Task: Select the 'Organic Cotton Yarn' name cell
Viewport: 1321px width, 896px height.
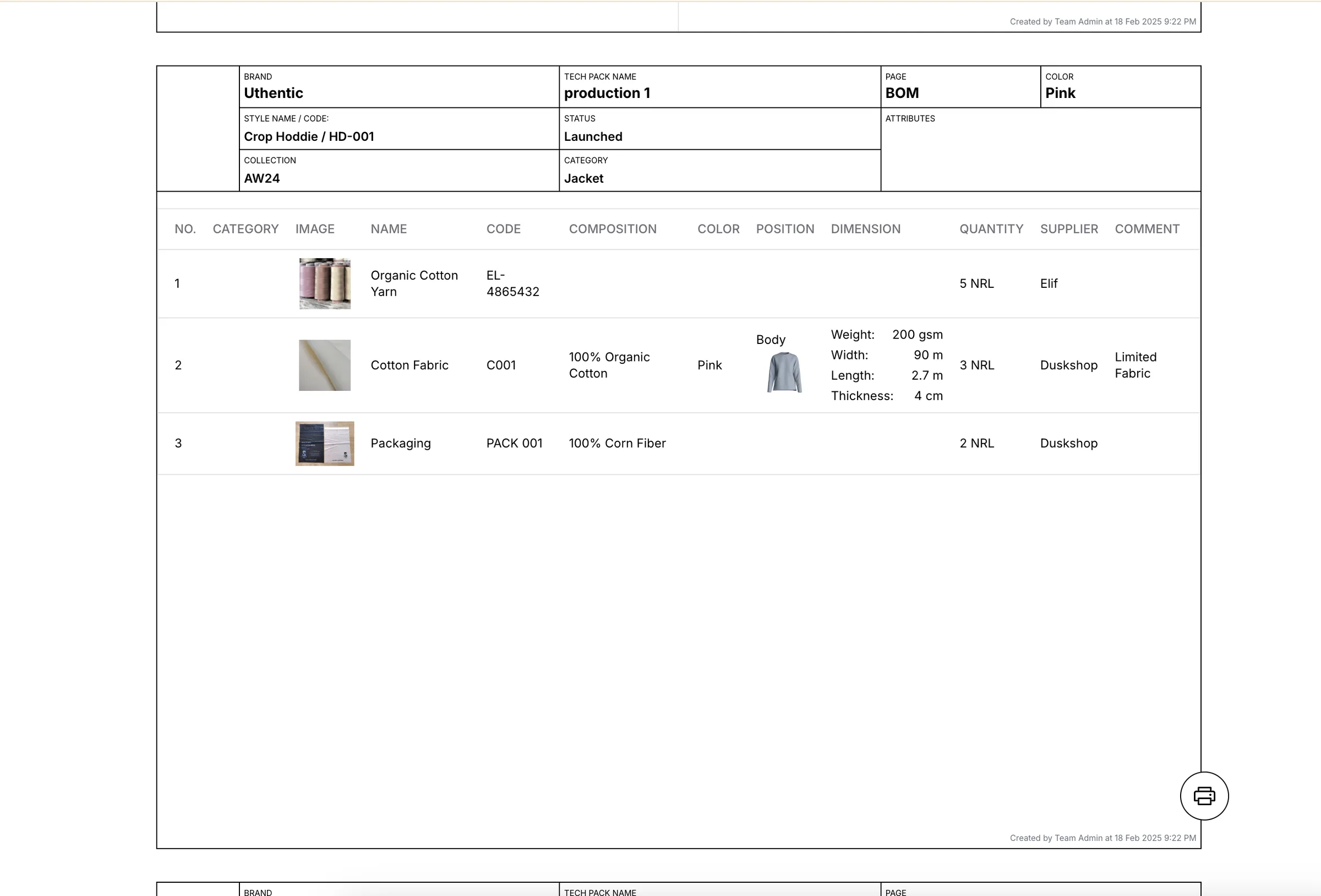Action: [x=414, y=283]
